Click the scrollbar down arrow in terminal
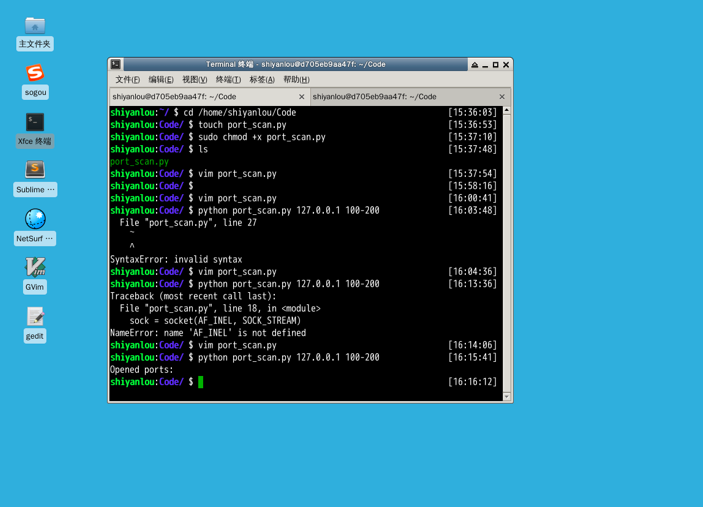703x507 pixels. [x=507, y=397]
